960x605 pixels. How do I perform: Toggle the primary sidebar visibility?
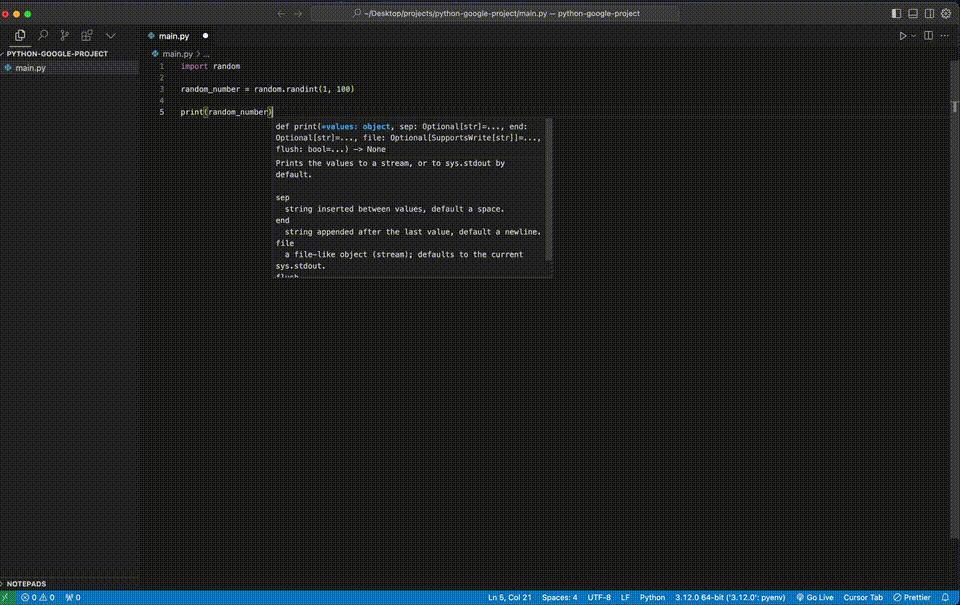click(x=896, y=14)
